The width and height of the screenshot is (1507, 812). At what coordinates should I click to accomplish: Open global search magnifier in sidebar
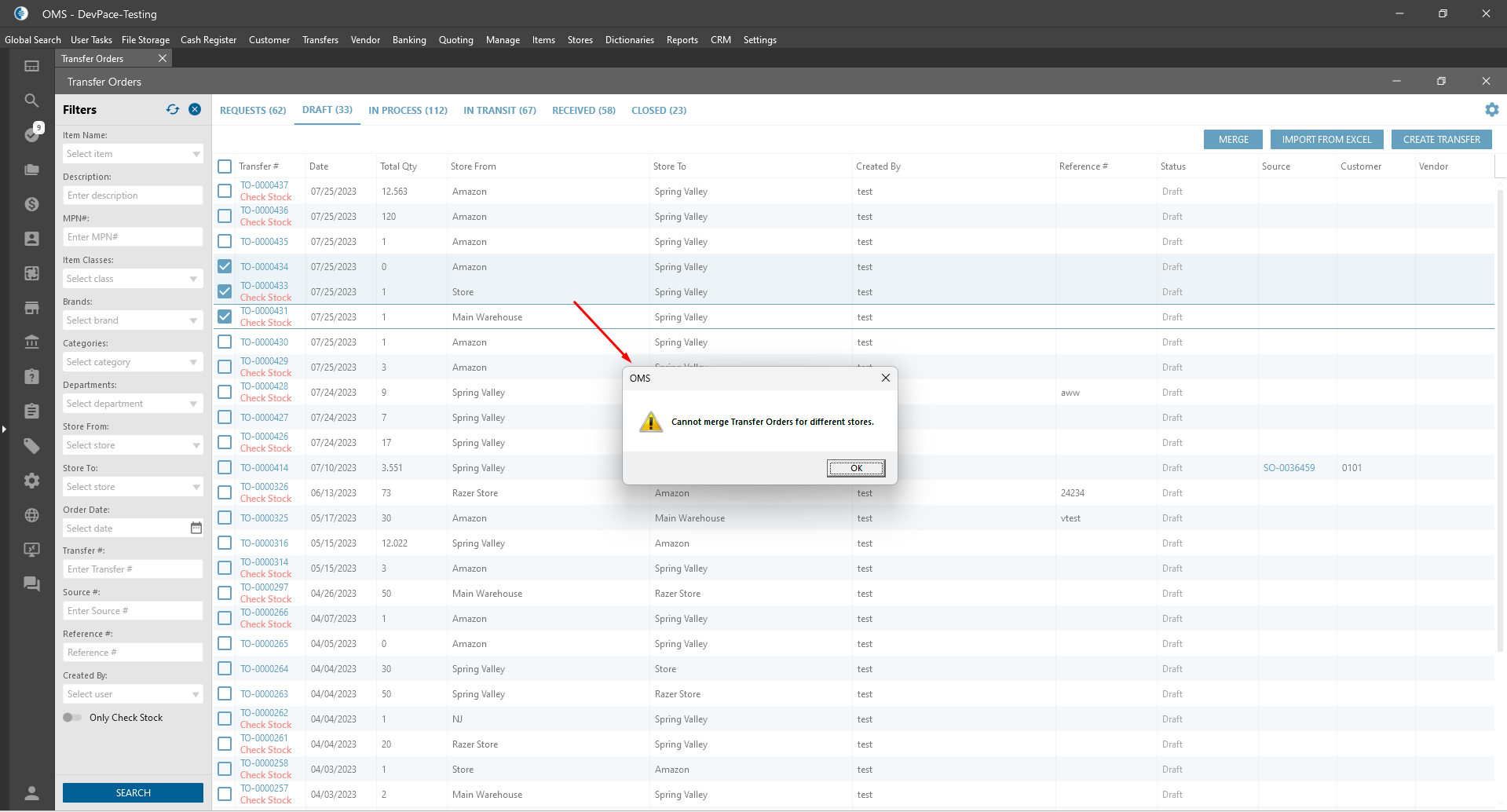[31, 101]
